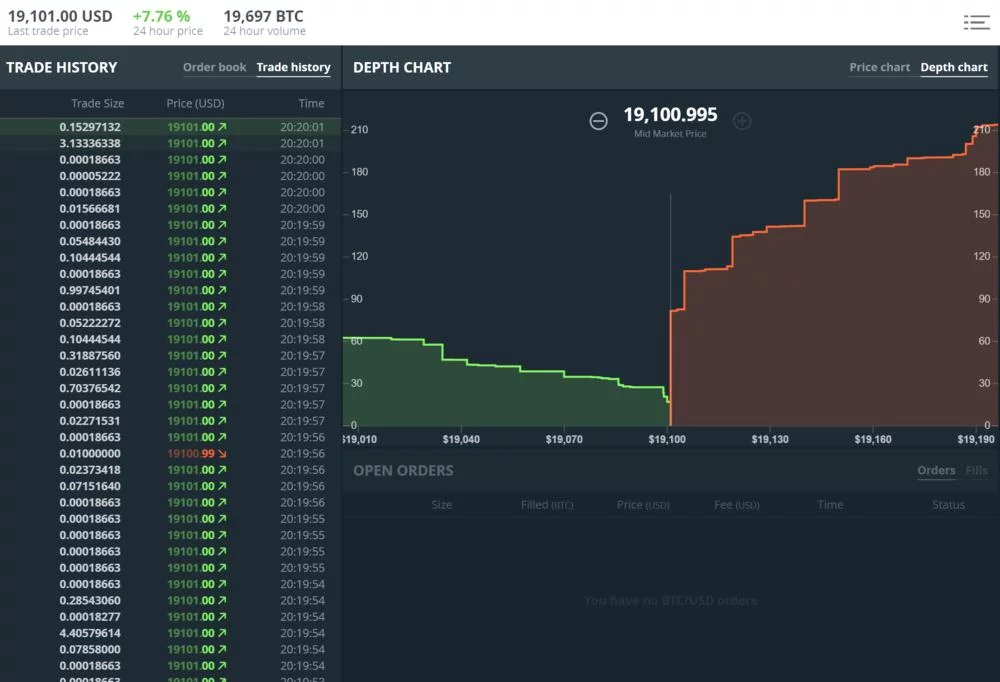This screenshot has width=1000, height=682.
Task: Click the $19,040 x-axis label
Action: (461, 440)
